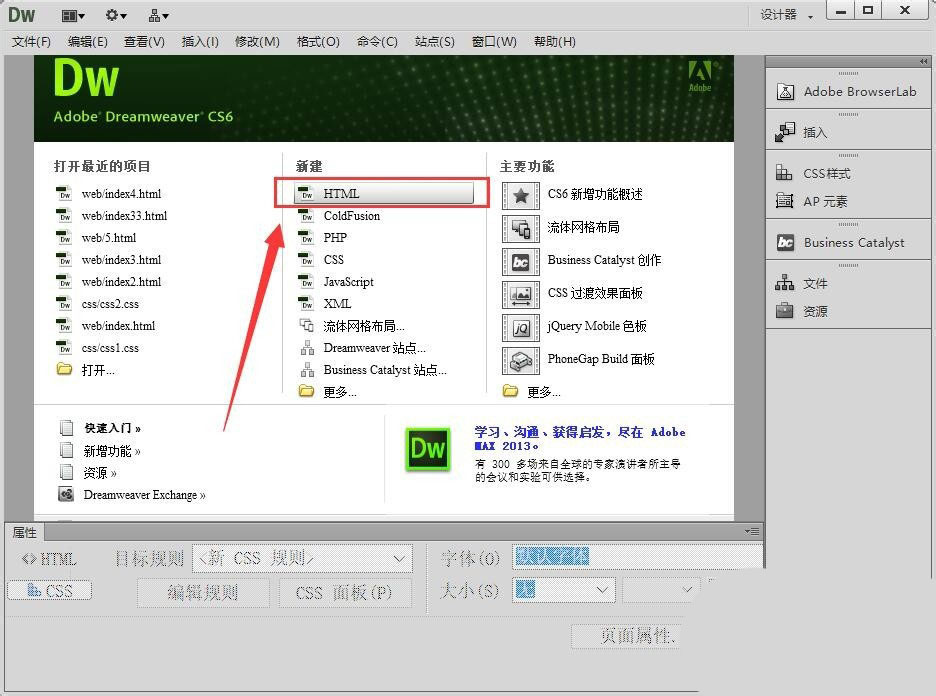The width and height of the screenshot is (936, 696).
Task: Switch to the HTML mode in Properties panel
Action: tap(47, 559)
